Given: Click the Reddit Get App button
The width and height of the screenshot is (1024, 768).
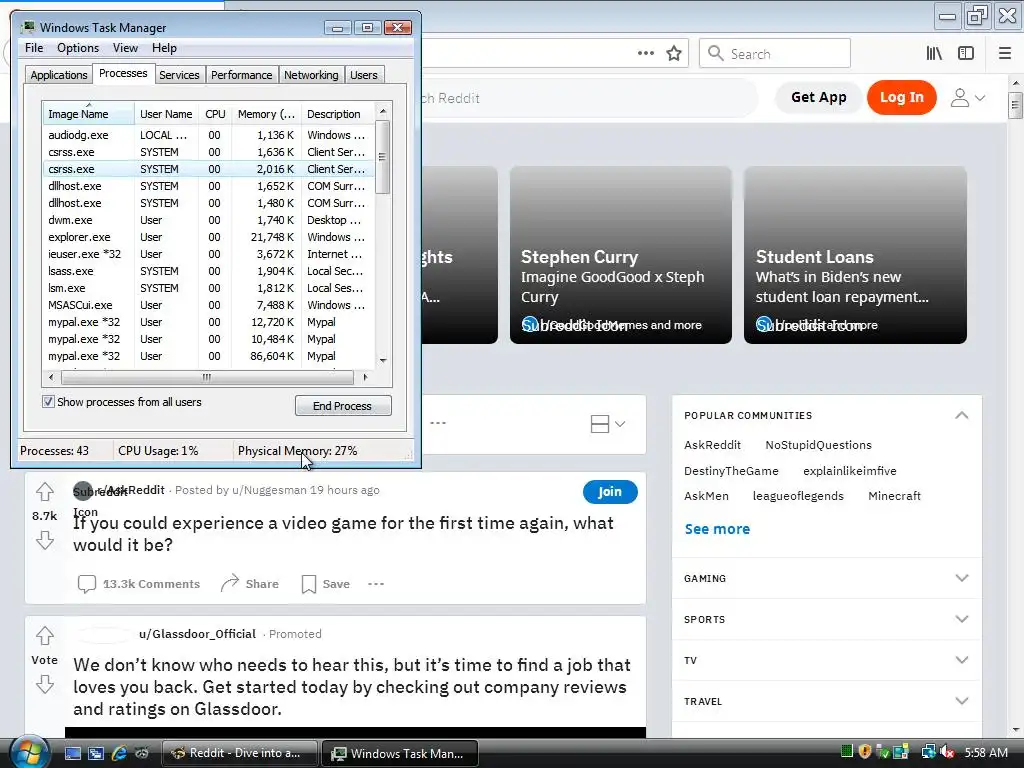Looking at the screenshot, I should coord(818,97).
